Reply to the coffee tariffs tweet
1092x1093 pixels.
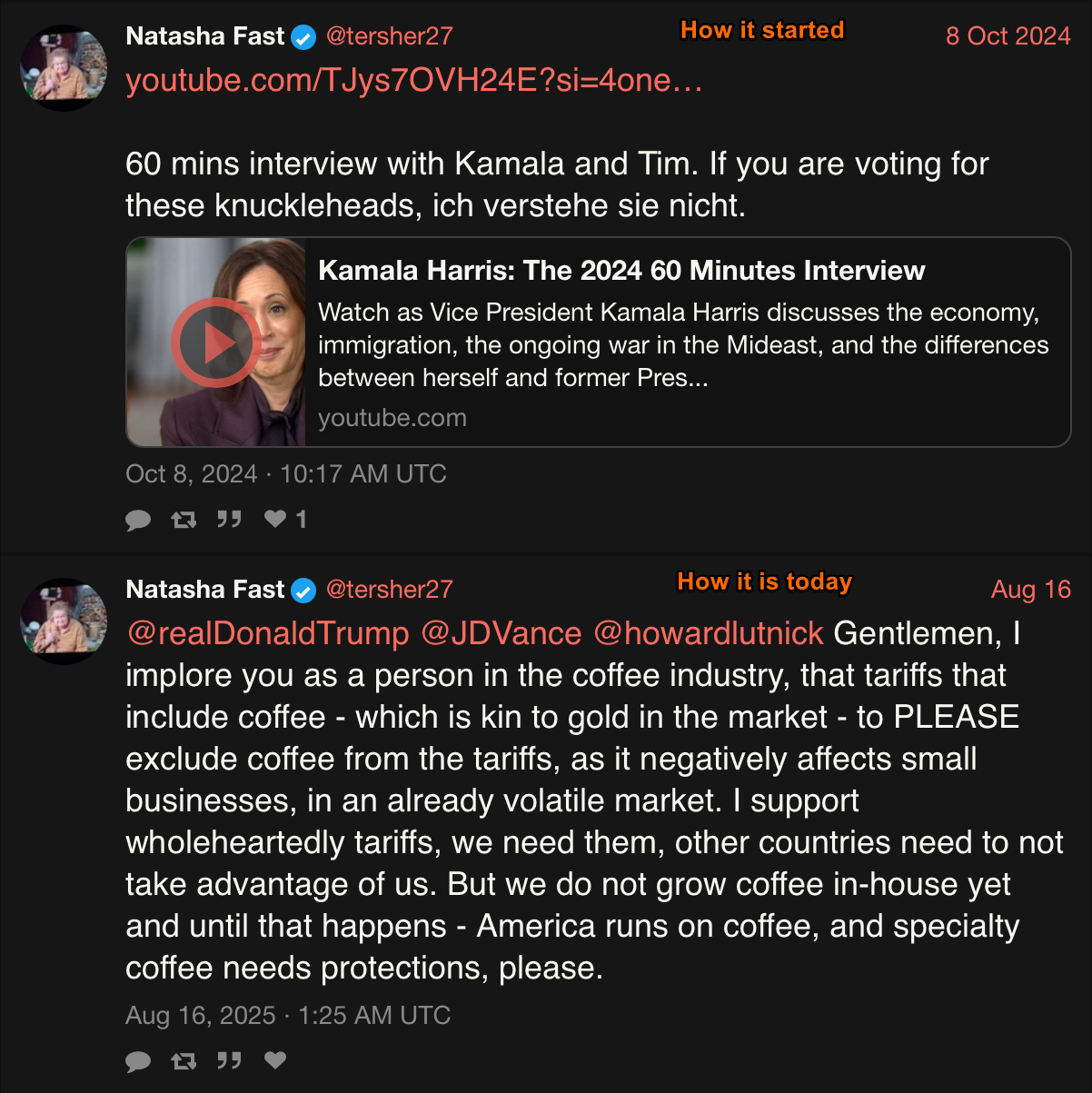[x=138, y=1060]
